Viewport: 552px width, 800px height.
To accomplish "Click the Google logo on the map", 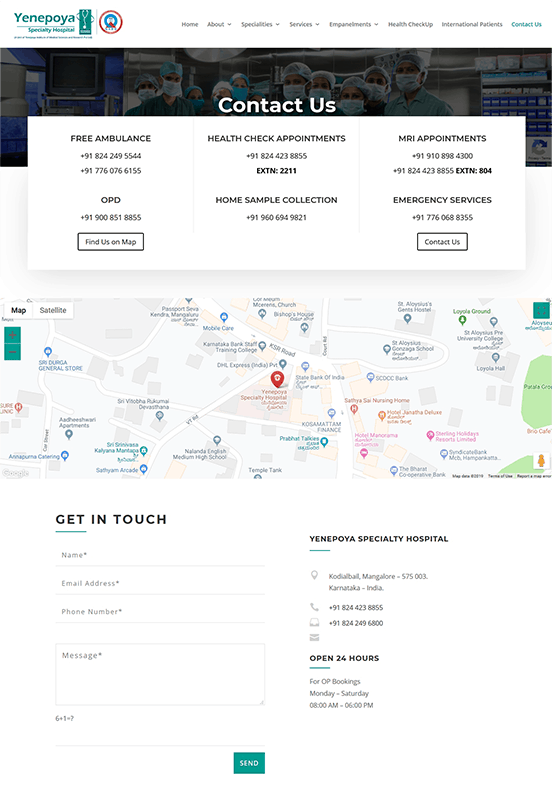I will click(x=15, y=473).
